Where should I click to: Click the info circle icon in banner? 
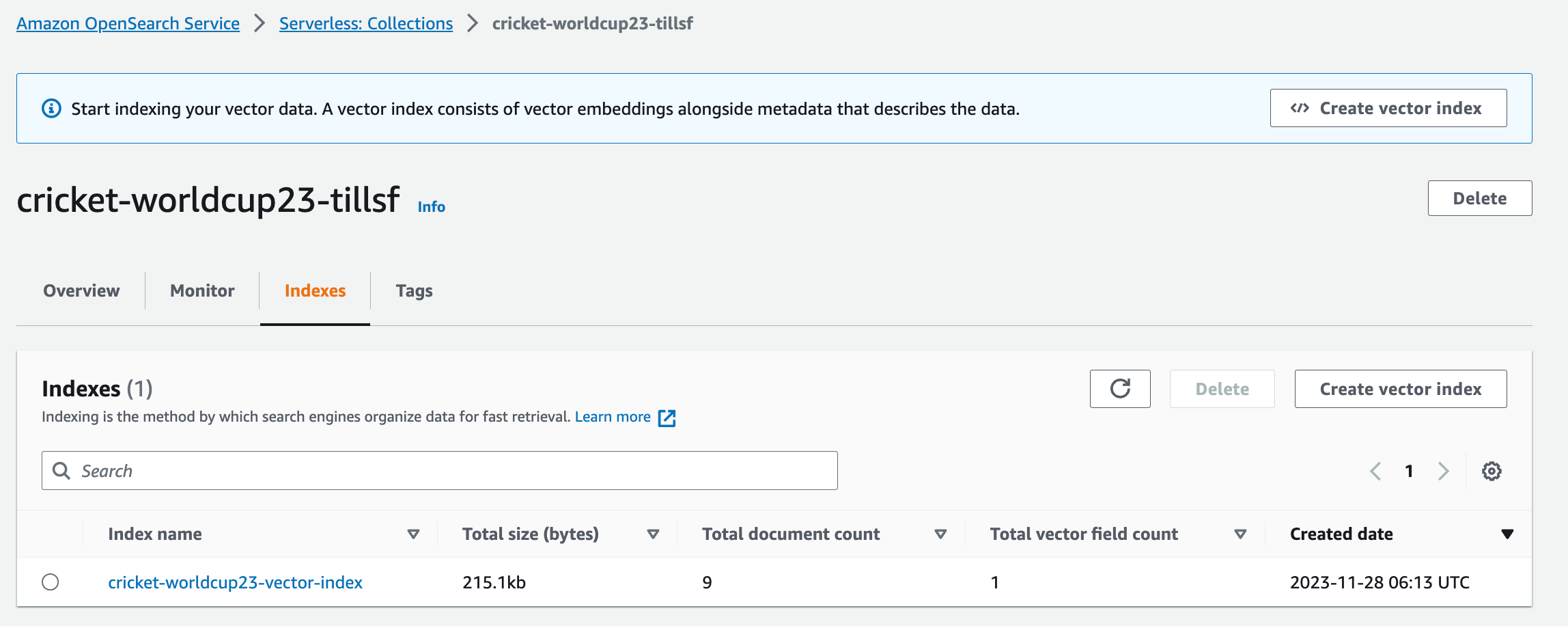coord(51,109)
